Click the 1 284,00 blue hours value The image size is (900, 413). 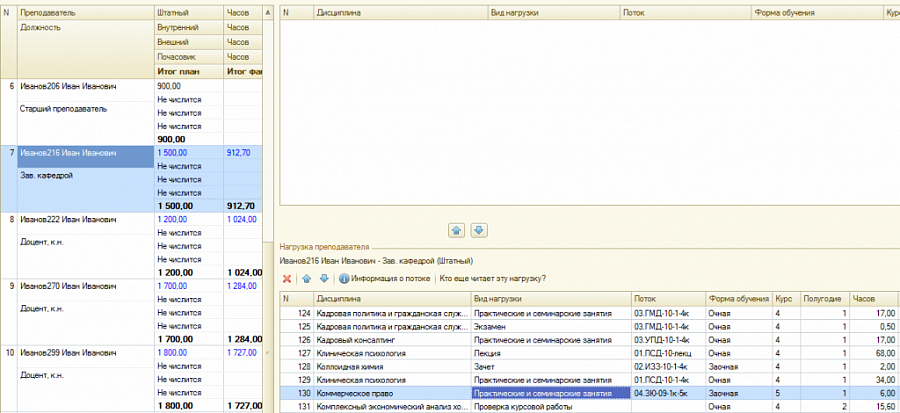coord(242,286)
